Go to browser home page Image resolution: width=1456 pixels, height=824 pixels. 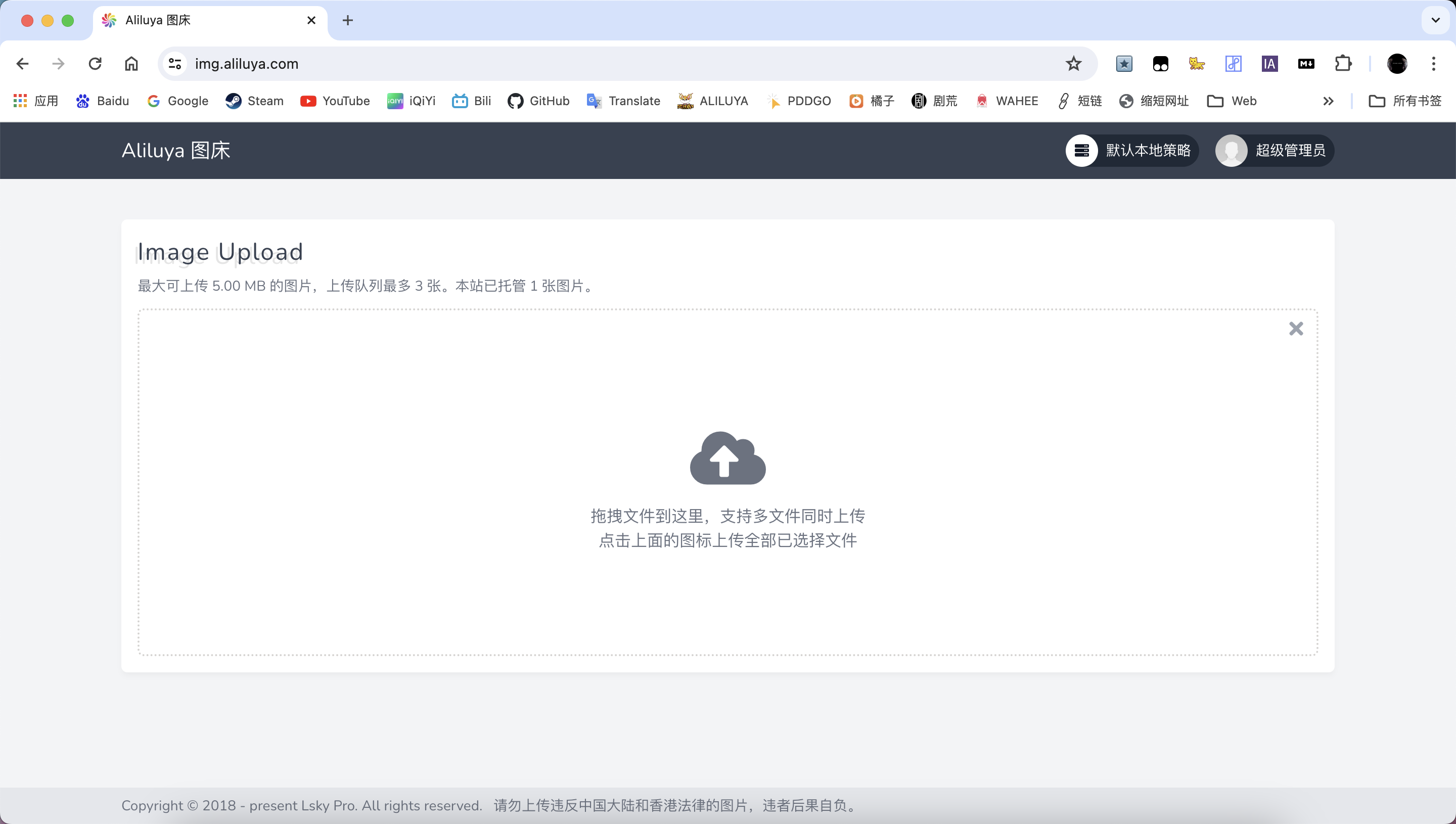click(x=131, y=64)
